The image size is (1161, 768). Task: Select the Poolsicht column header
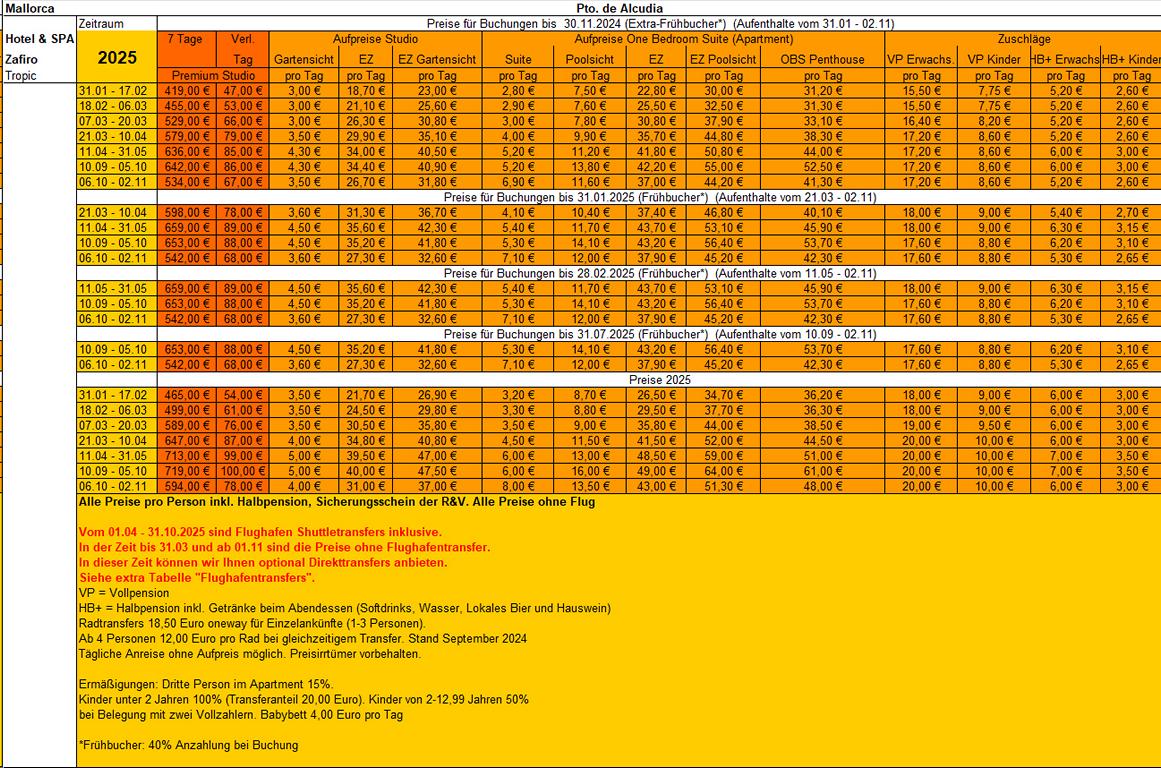tap(589, 59)
